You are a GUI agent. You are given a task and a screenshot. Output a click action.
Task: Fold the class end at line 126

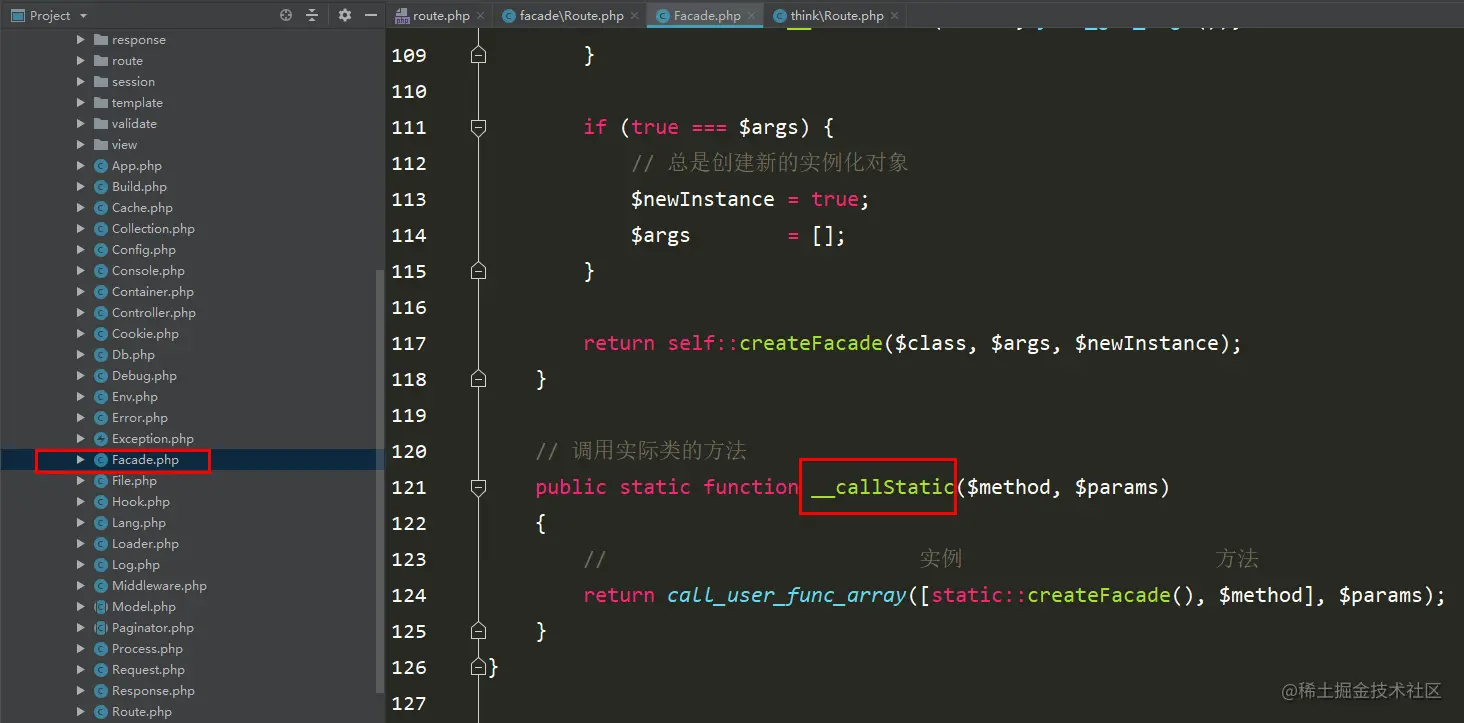click(x=478, y=667)
